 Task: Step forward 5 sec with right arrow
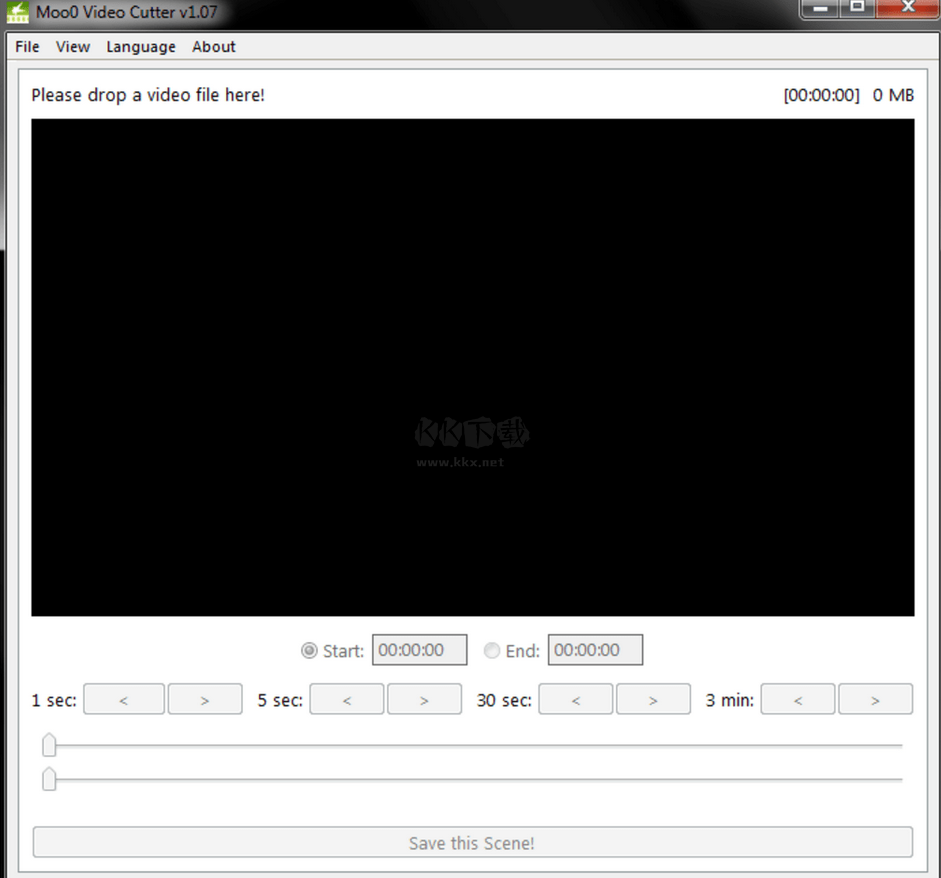pos(424,699)
